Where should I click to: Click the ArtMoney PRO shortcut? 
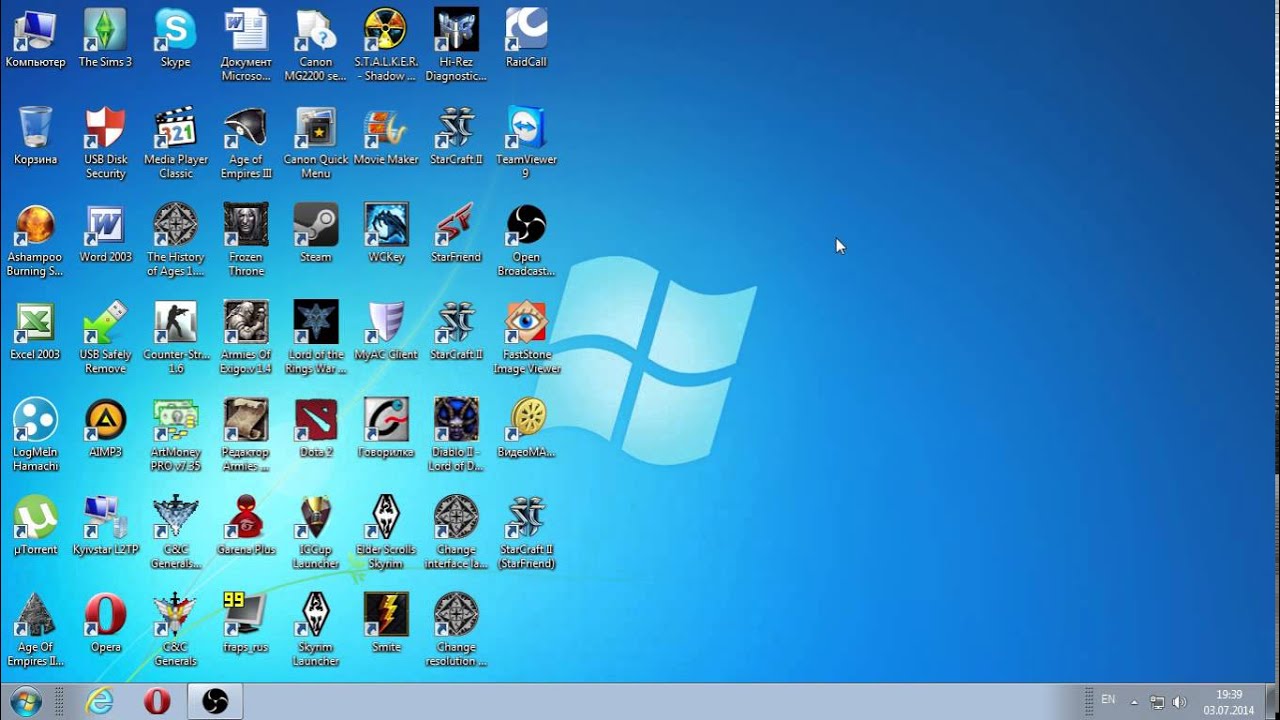[175, 436]
